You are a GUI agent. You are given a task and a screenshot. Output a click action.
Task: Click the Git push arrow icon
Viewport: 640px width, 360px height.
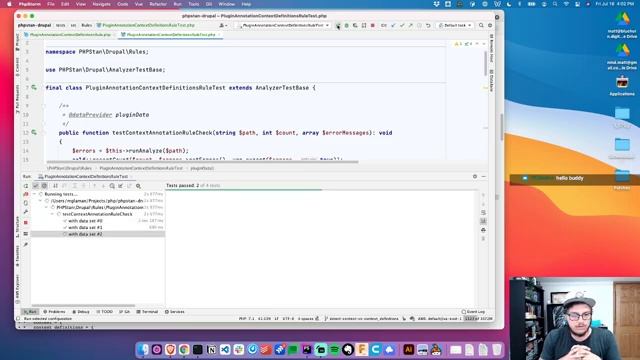point(411,25)
